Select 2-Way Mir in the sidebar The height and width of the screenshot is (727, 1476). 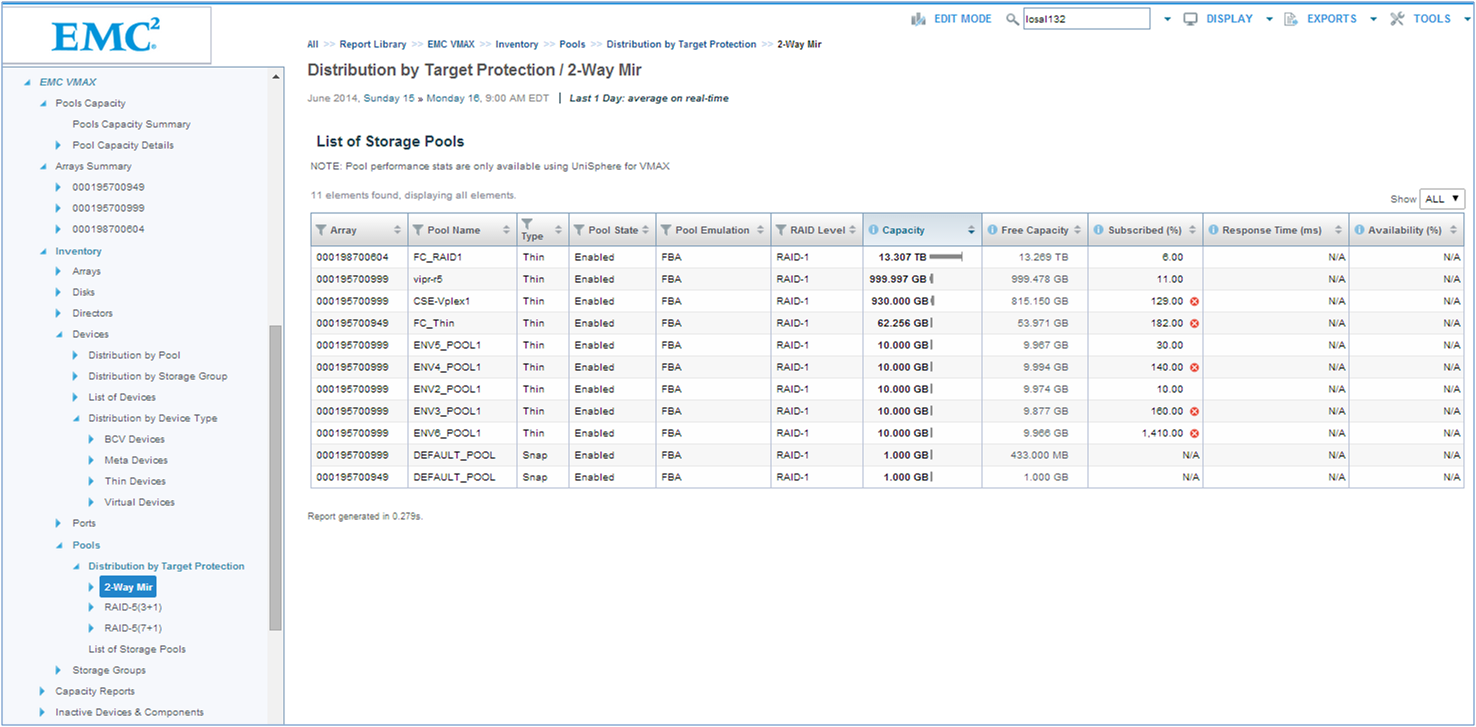[128, 587]
